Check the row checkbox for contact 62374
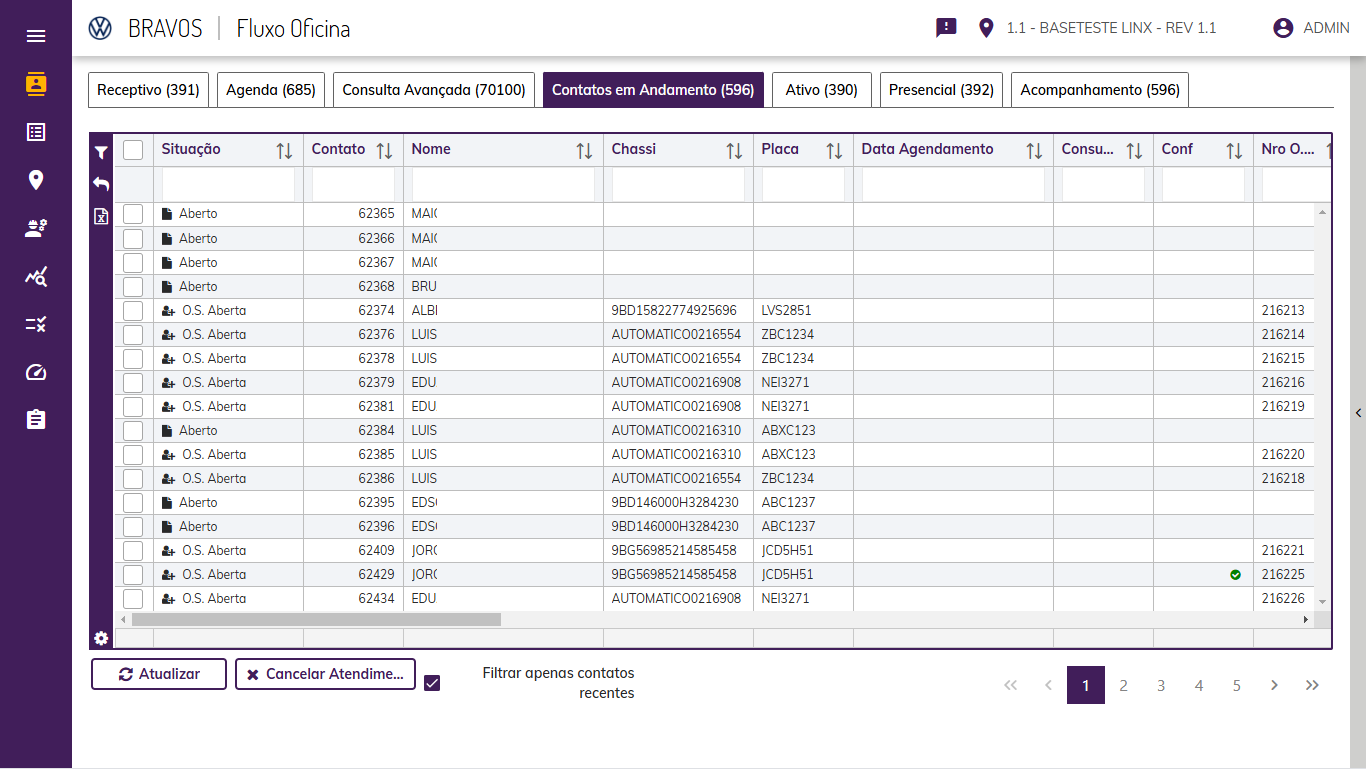 [133, 310]
